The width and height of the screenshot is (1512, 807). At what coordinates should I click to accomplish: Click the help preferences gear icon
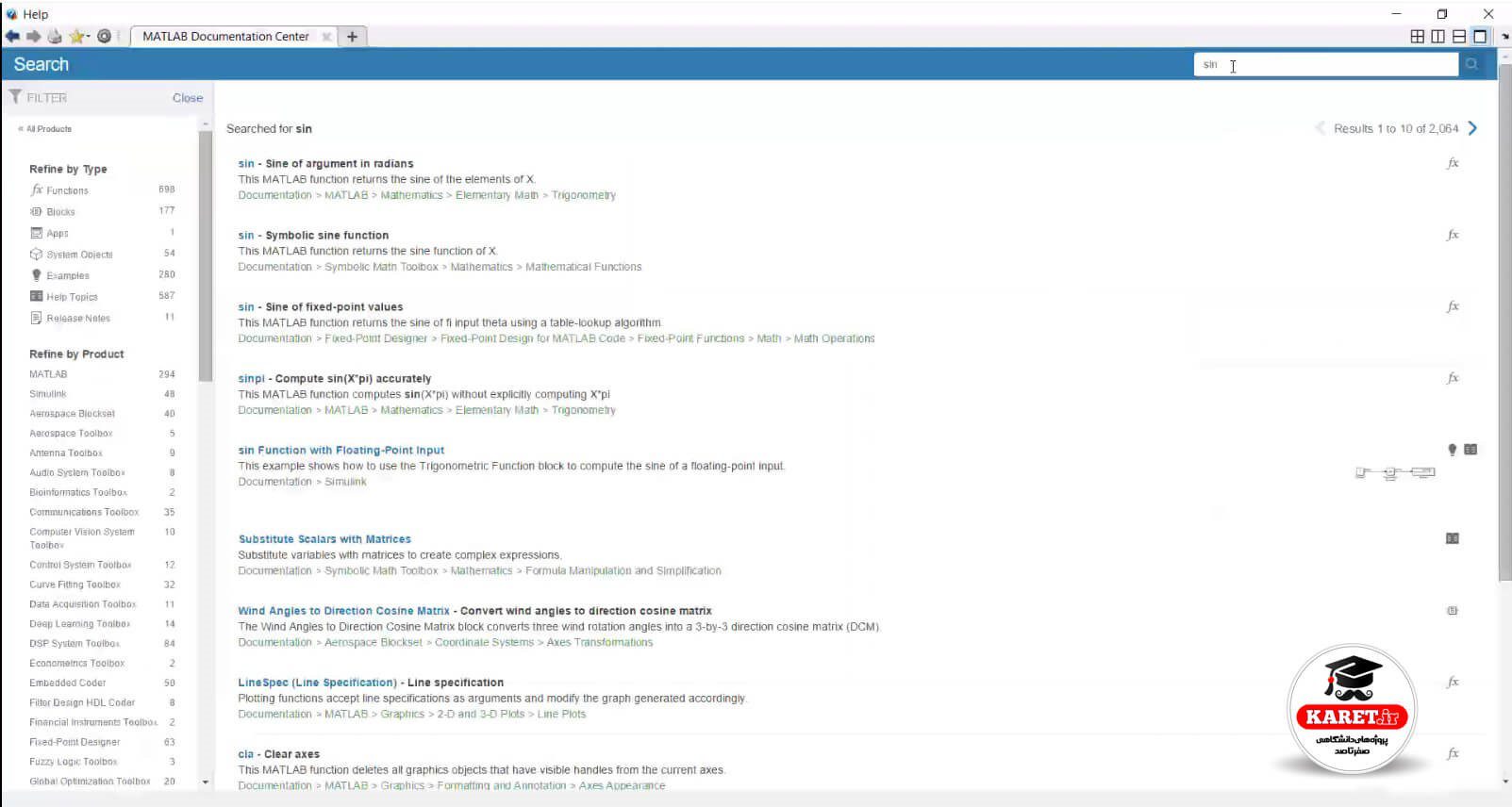coord(105,36)
